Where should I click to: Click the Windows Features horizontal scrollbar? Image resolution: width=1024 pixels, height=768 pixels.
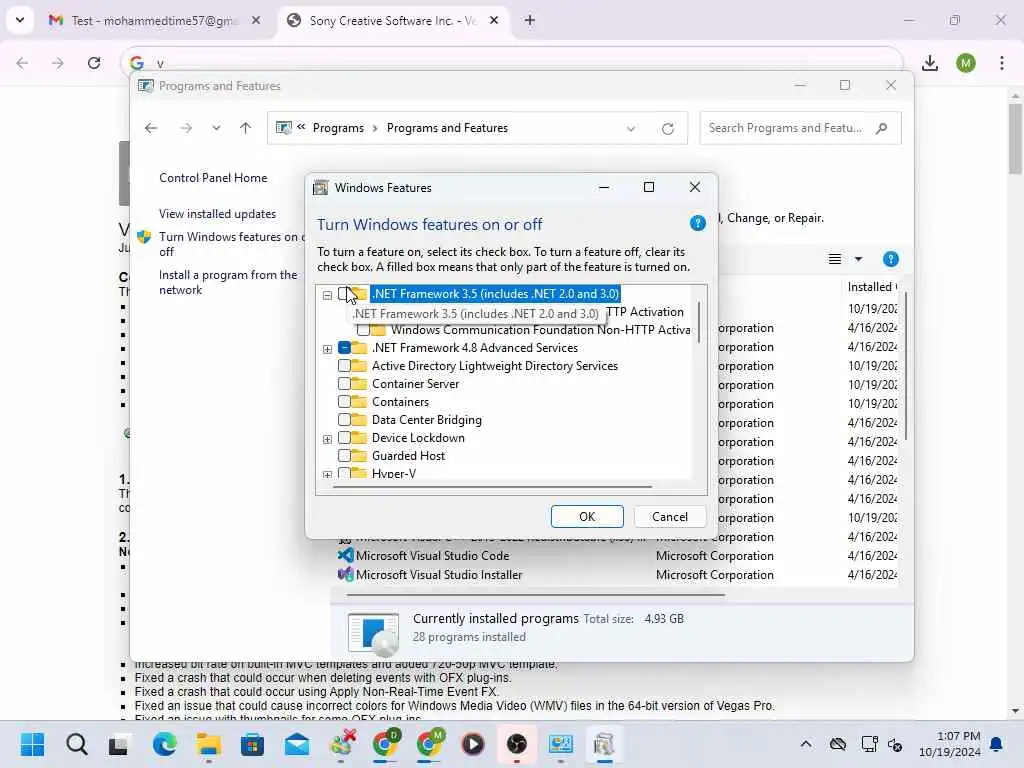click(x=492, y=487)
